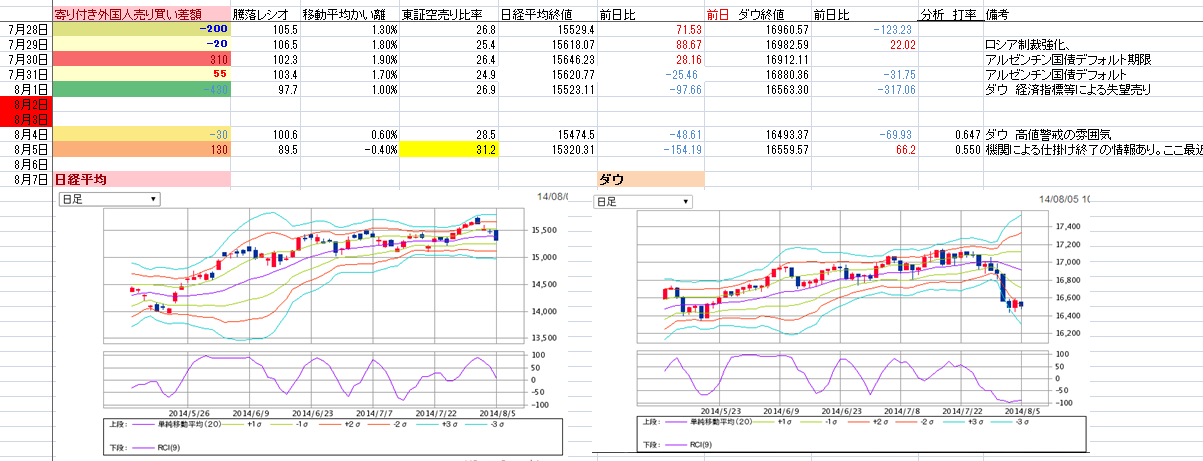The width and height of the screenshot is (1203, 461).
Task: Select the 騰落レシオ column header
Action: [x=264, y=15]
